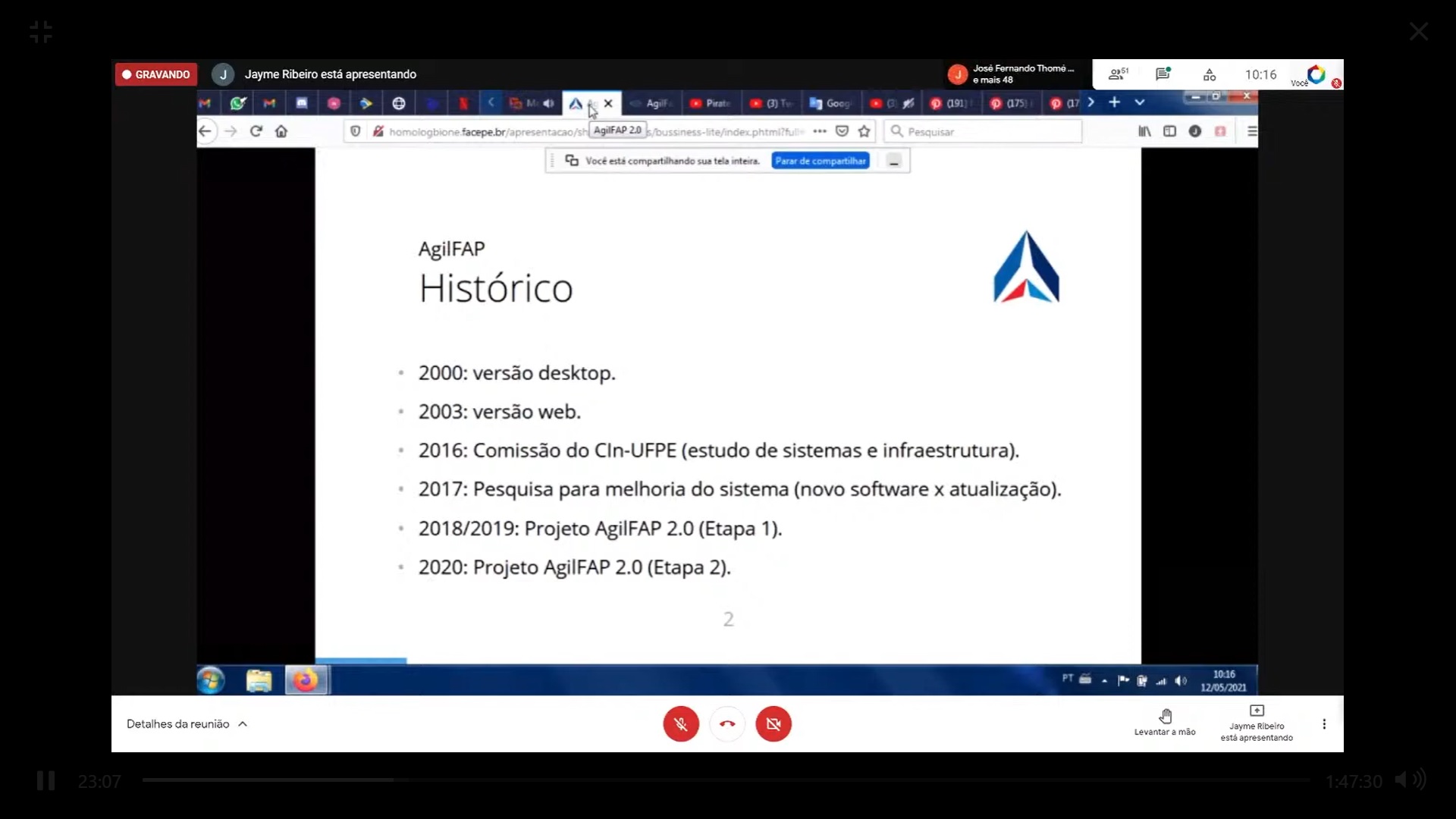Open File Explorer in the taskbar
Screen dimensions: 1456x819
tap(259, 680)
